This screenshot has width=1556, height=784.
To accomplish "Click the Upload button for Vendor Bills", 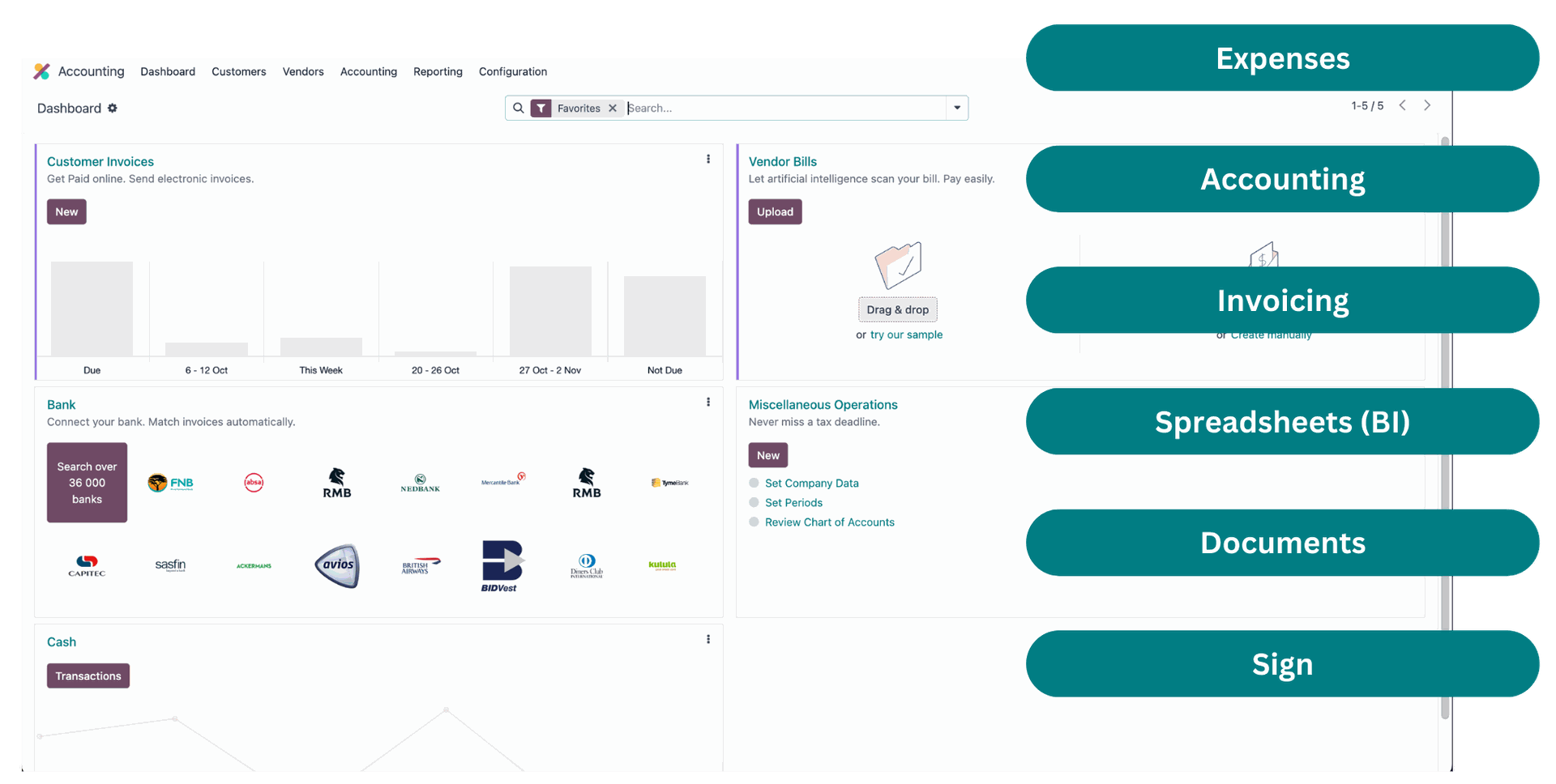I will tap(775, 211).
